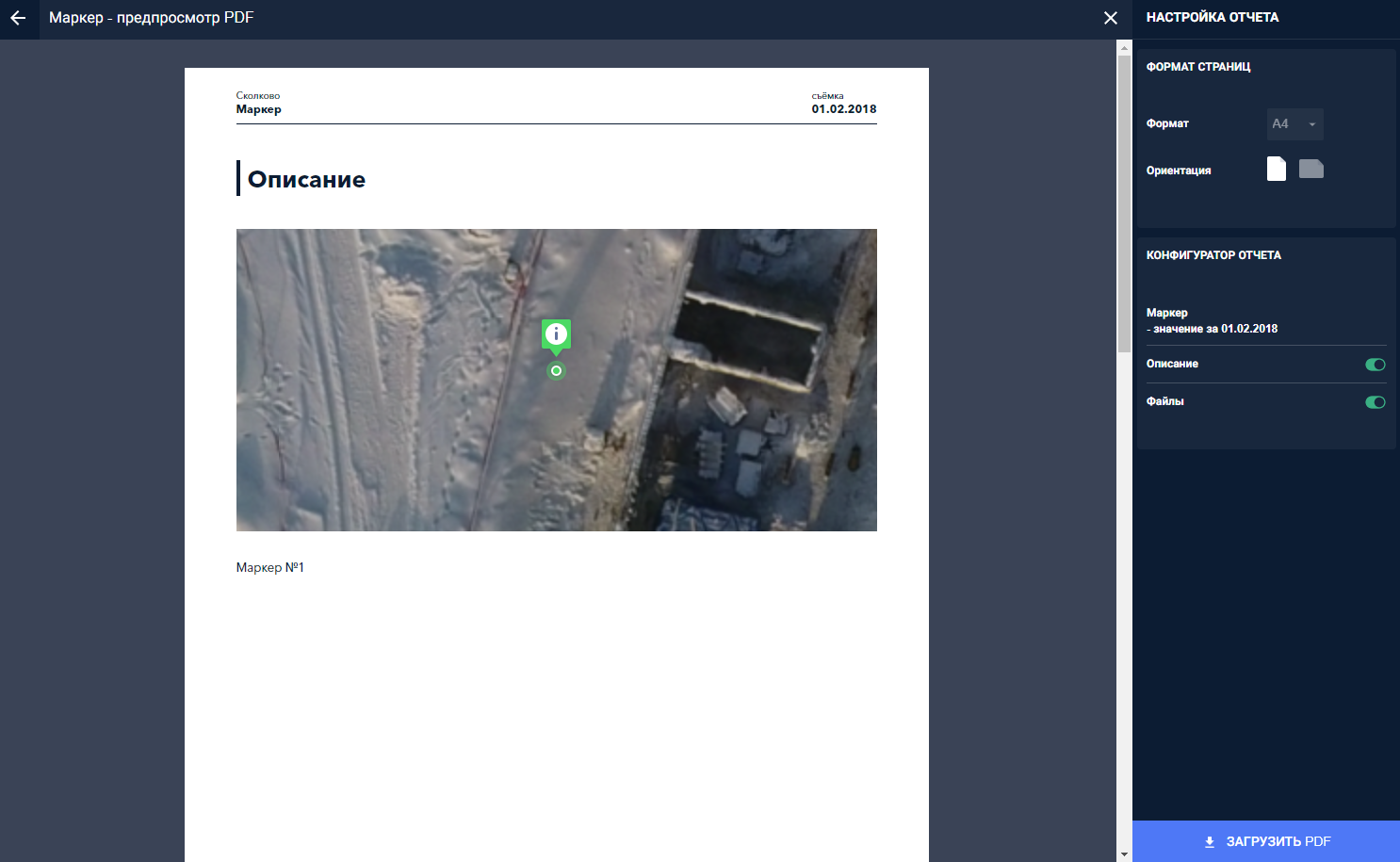Viewport: 1400px width, 862px height.
Task: Click the Описание heading in the page preview
Action: (x=306, y=179)
